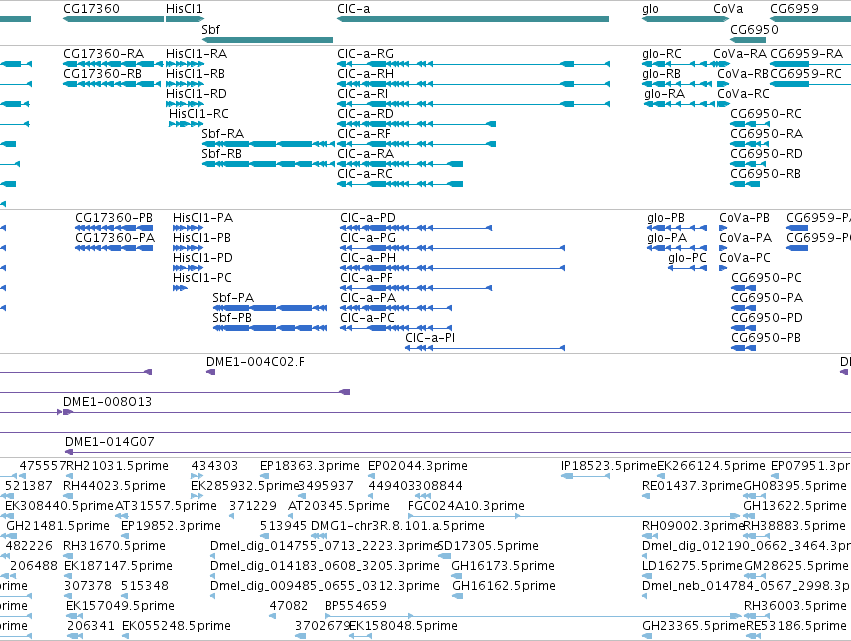
Task: Select the ClC-a-RC transcript label
Action: 365,174
